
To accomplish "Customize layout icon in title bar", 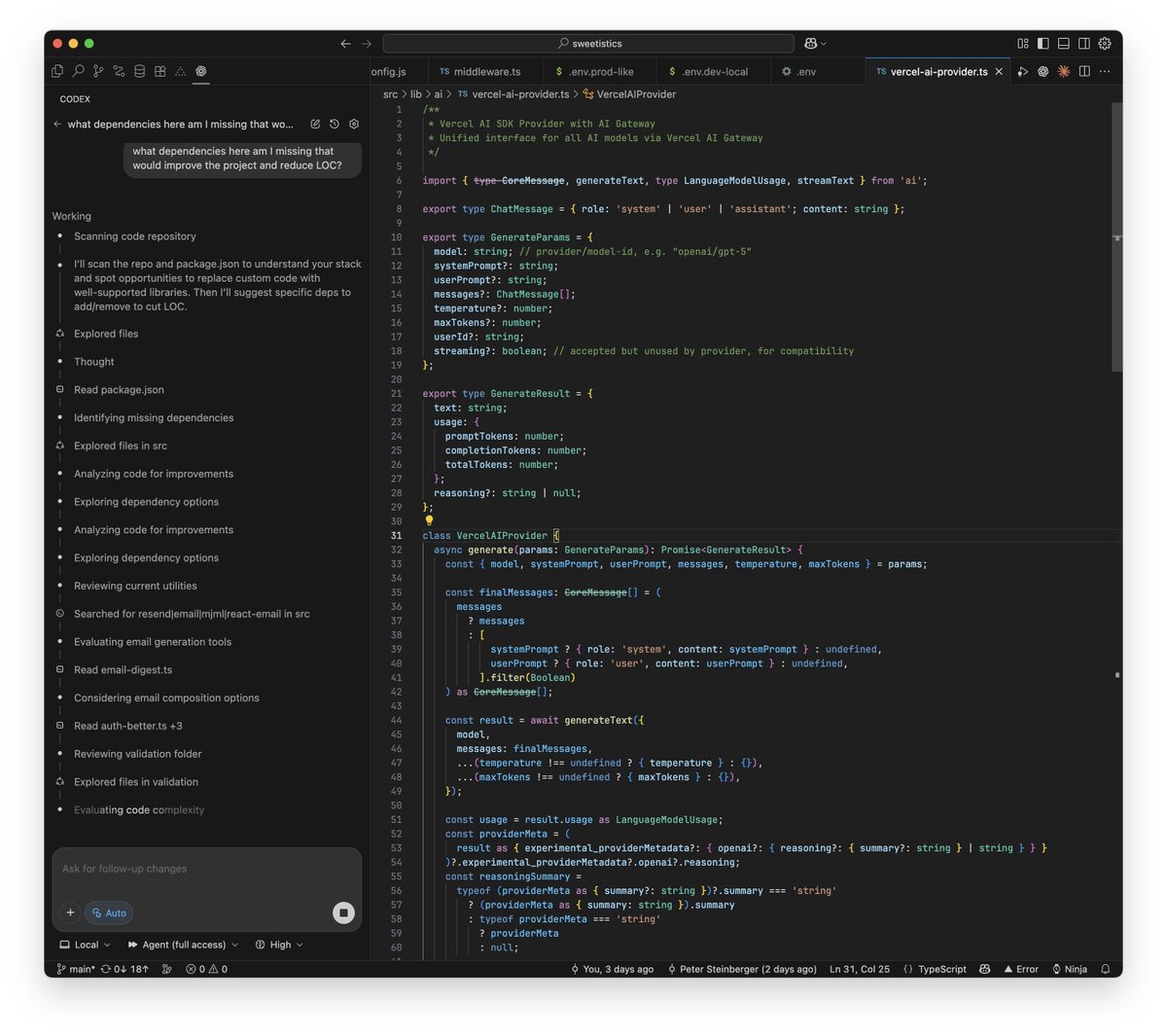I will 1023,44.
